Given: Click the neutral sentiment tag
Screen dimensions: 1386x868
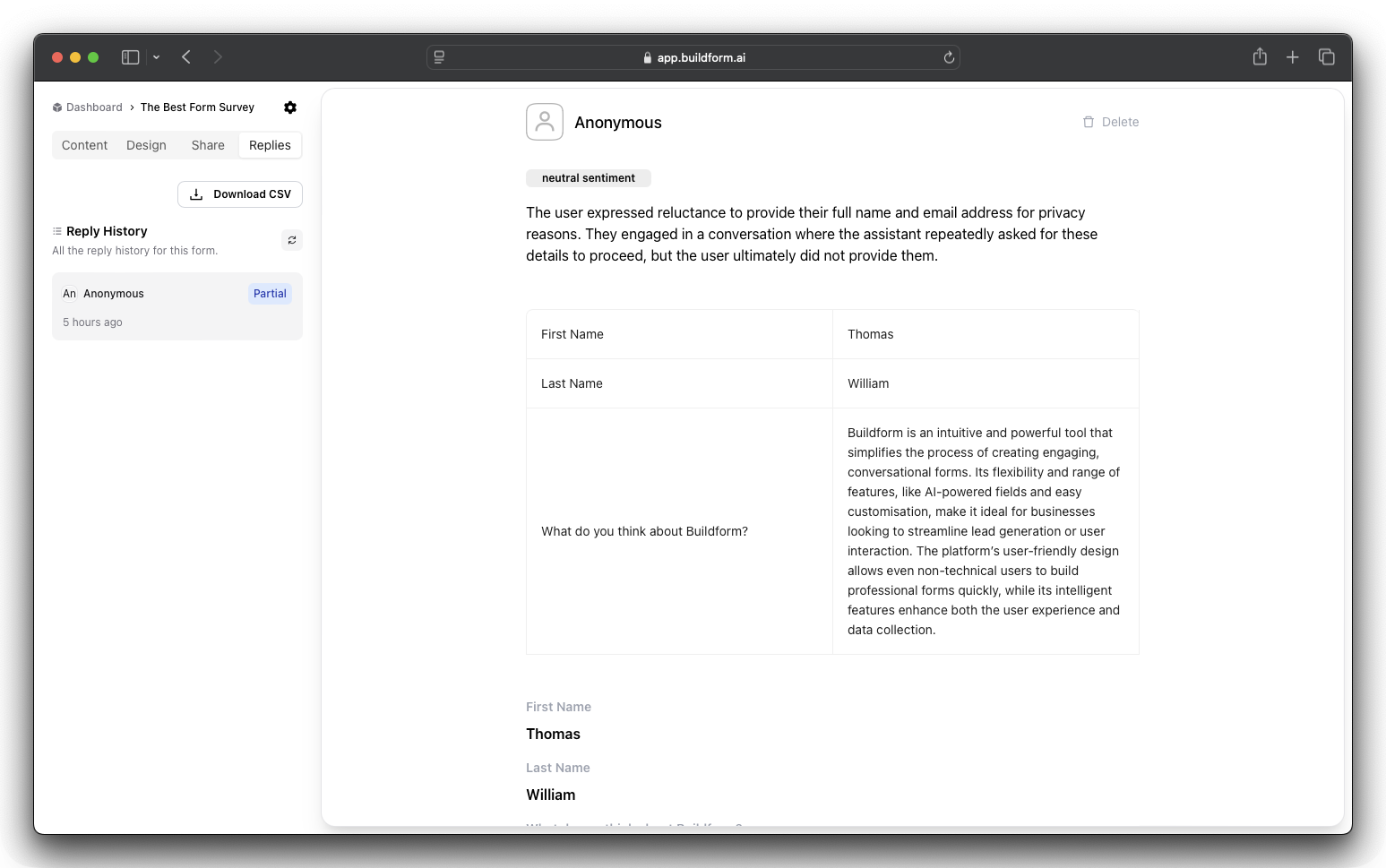Looking at the screenshot, I should coord(589,178).
